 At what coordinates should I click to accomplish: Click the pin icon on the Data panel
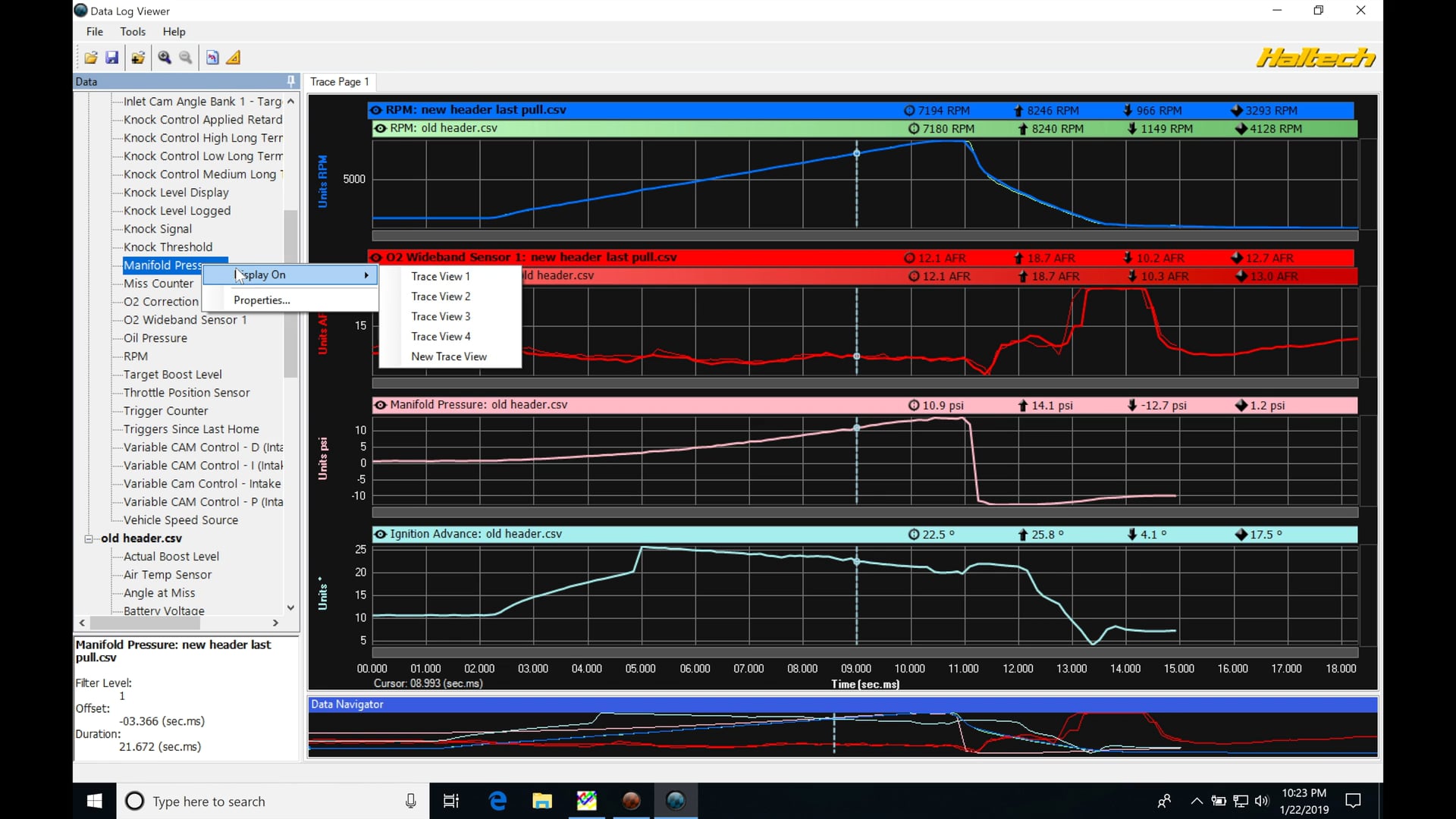point(290,80)
